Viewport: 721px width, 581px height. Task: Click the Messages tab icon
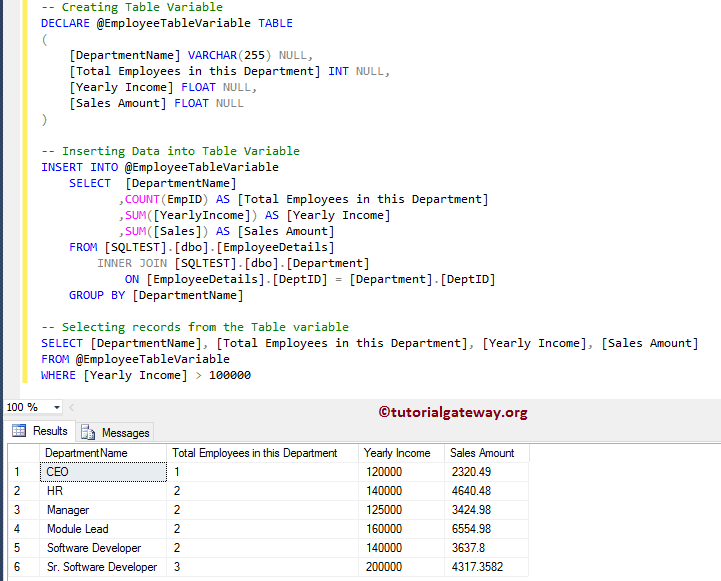pos(88,433)
